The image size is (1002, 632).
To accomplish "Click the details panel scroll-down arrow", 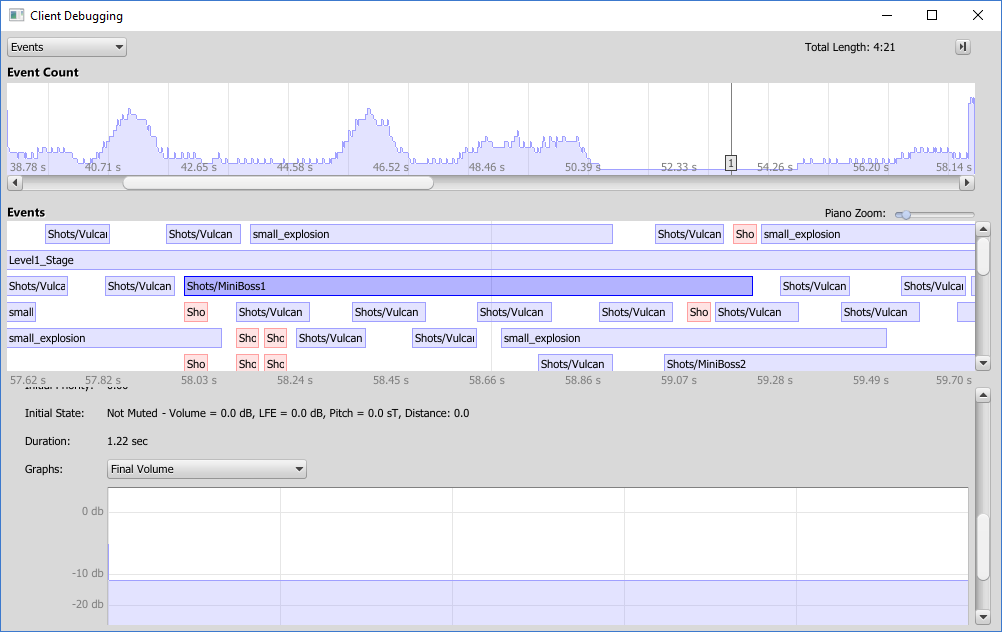I will pyautogui.click(x=983, y=617).
